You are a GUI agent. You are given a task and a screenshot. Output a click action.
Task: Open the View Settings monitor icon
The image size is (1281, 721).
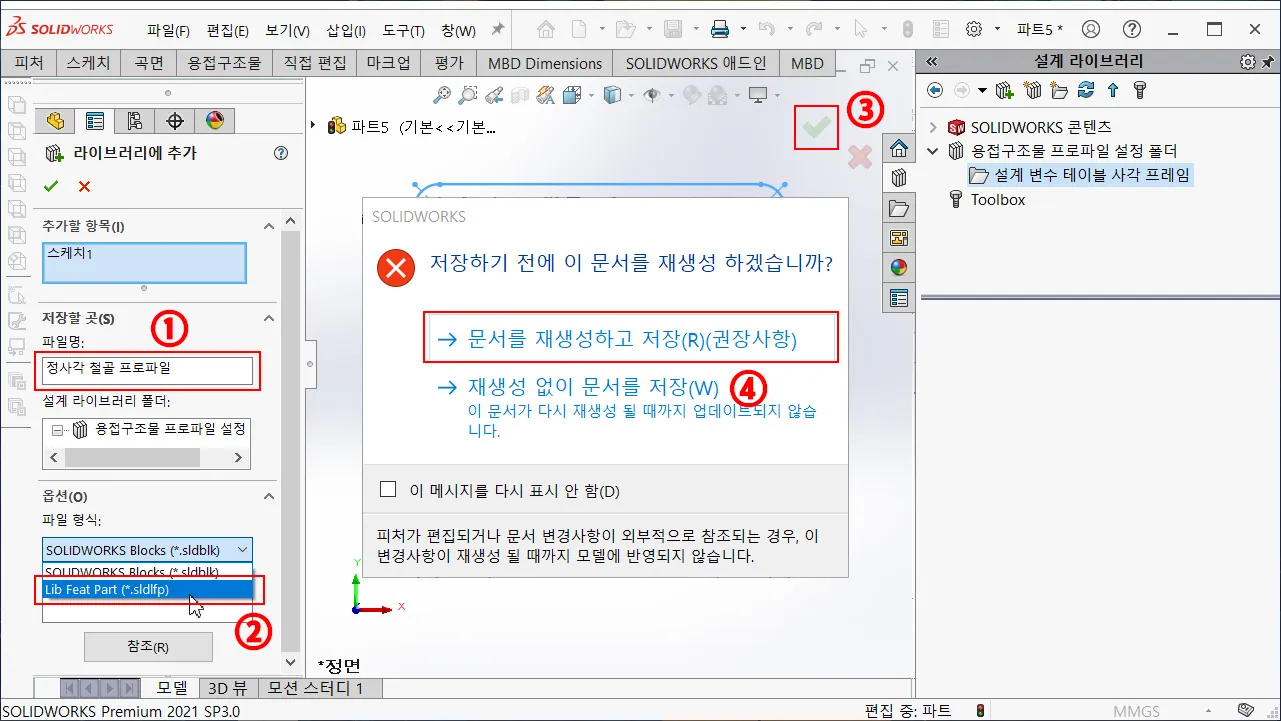coord(758,95)
